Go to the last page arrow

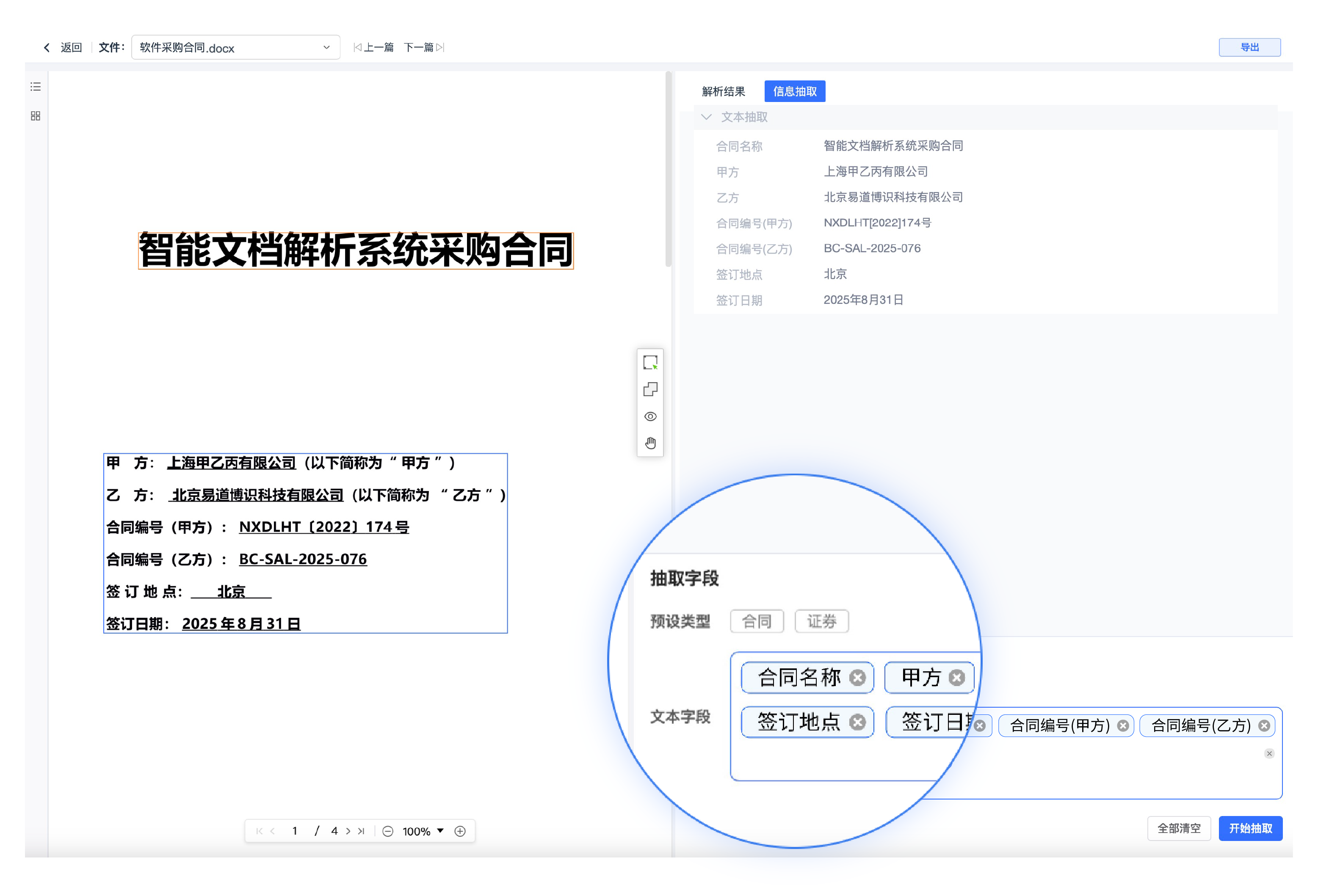click(361, 831)
